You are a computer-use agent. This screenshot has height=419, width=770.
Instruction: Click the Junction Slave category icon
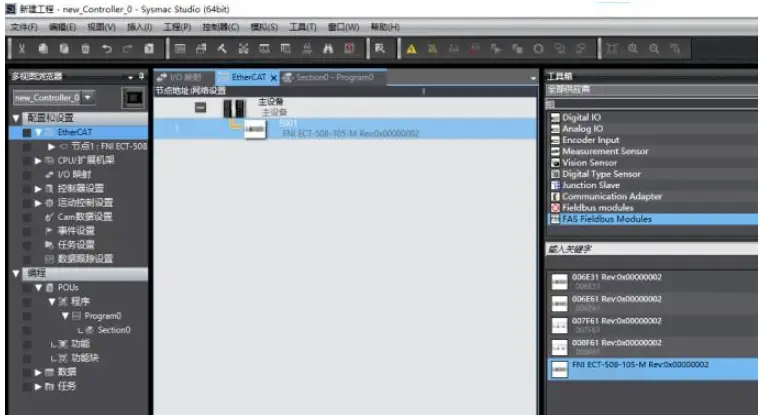pos(555,185)
